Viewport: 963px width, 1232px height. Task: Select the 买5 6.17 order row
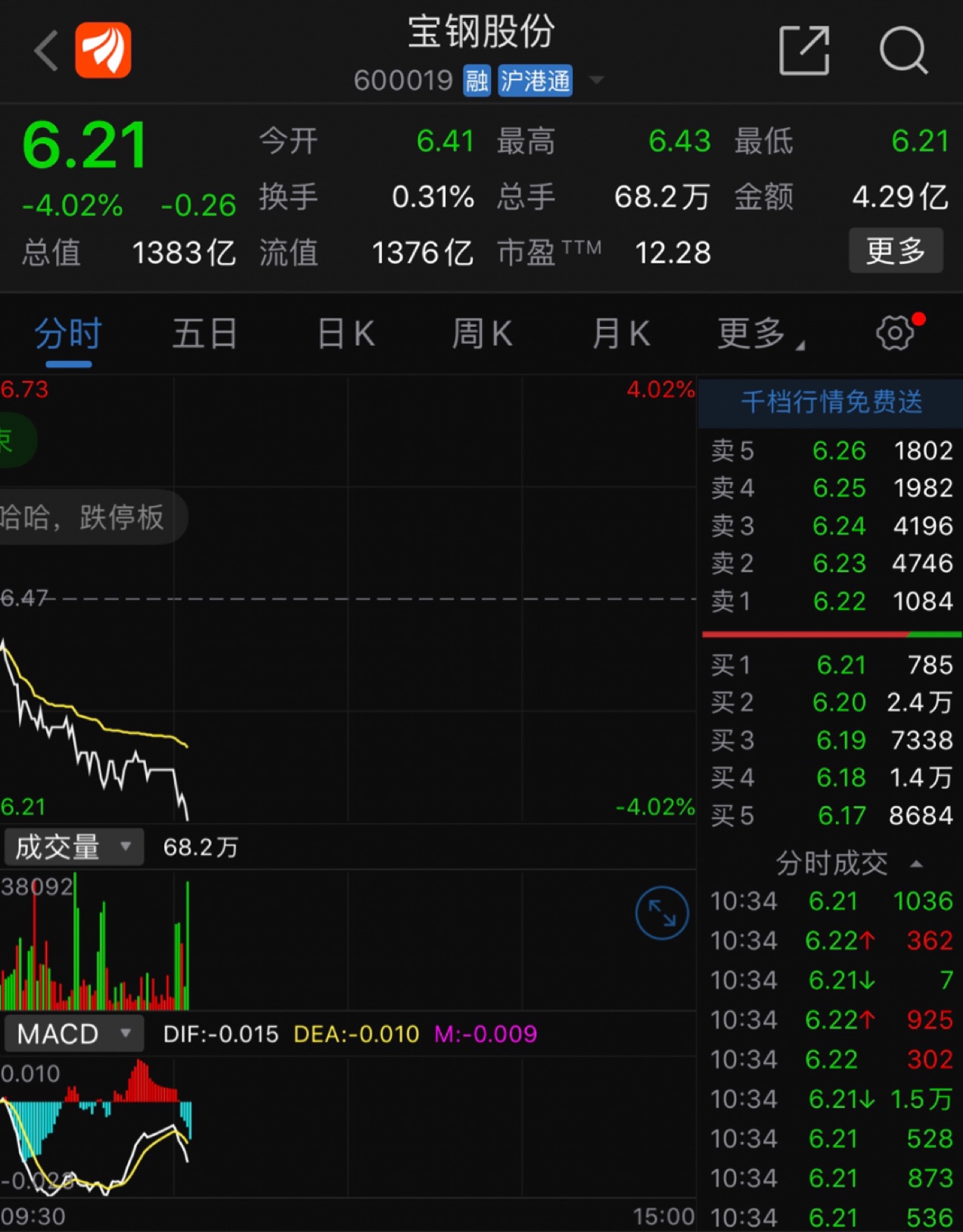click(831, 816)
